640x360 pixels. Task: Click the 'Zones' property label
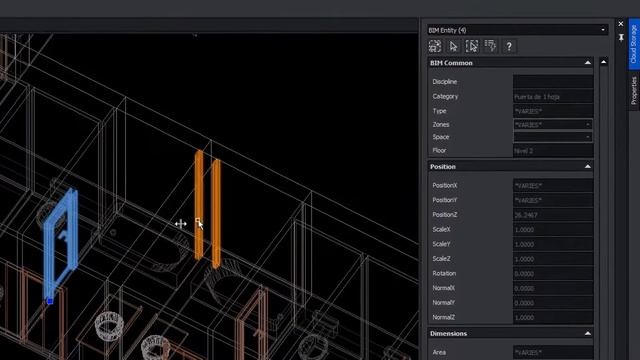click(441, 124)
